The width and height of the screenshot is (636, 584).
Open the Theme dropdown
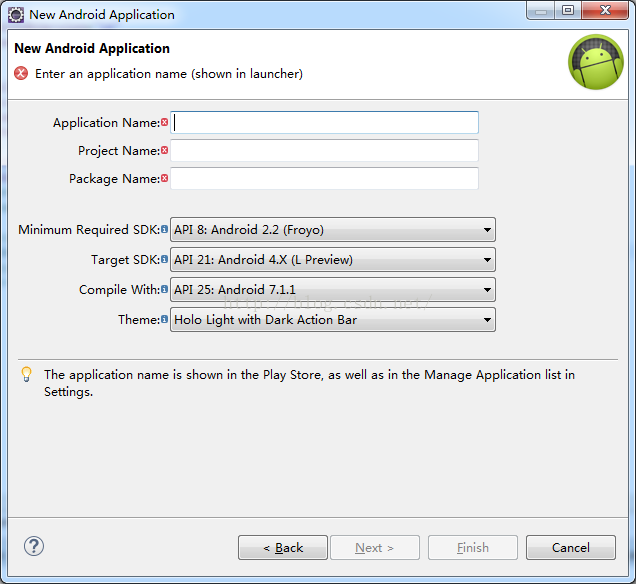click(x=333, y=320)
